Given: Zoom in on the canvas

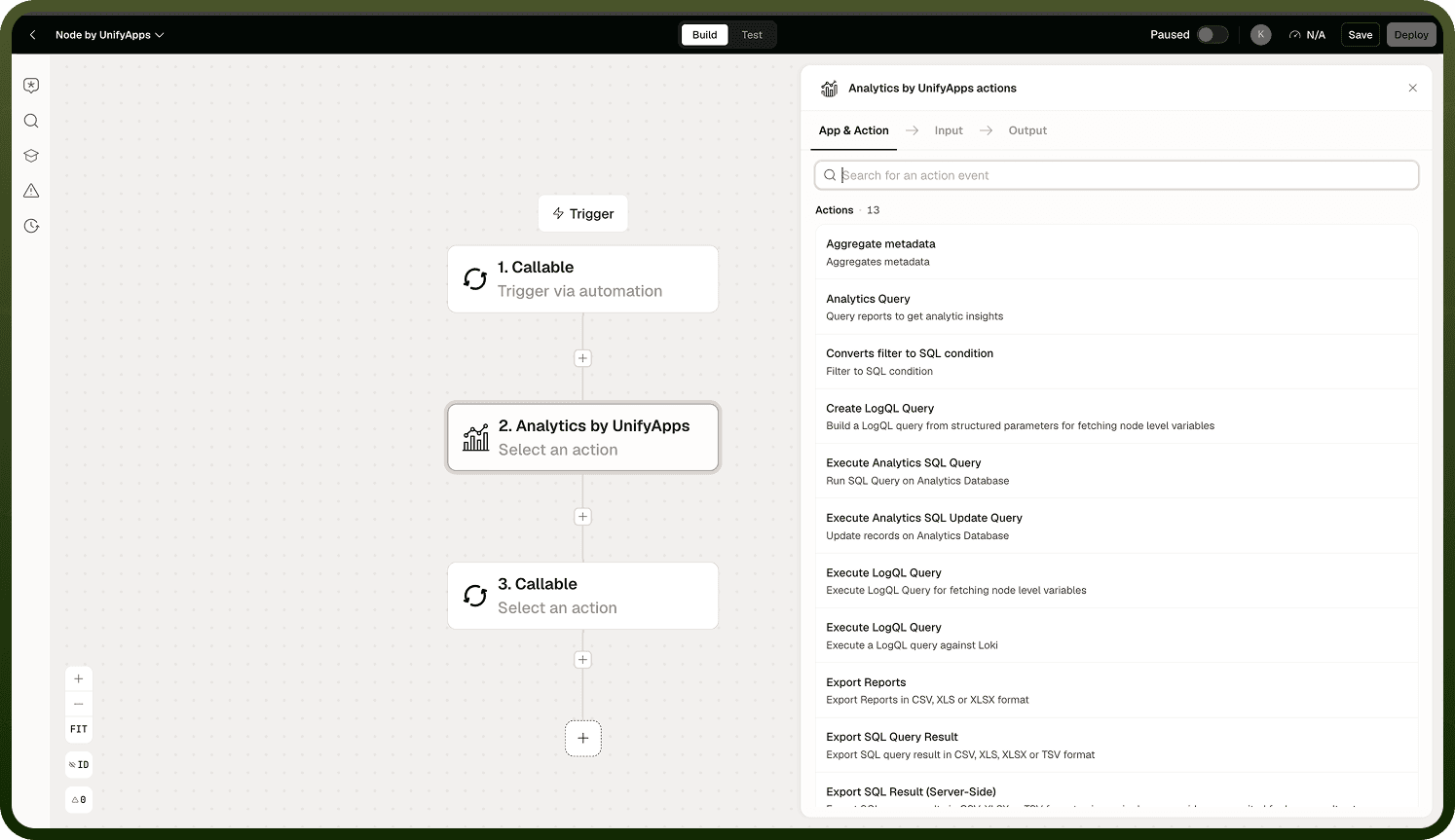Looking at the screenshot, I should click(79, 679).
